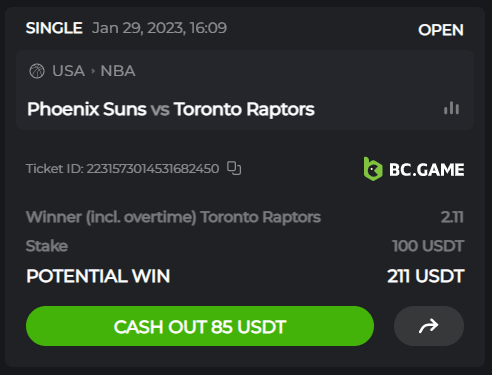Open the NBA league link
Viewport: 492px width, 375px height.
pos(118,71)
